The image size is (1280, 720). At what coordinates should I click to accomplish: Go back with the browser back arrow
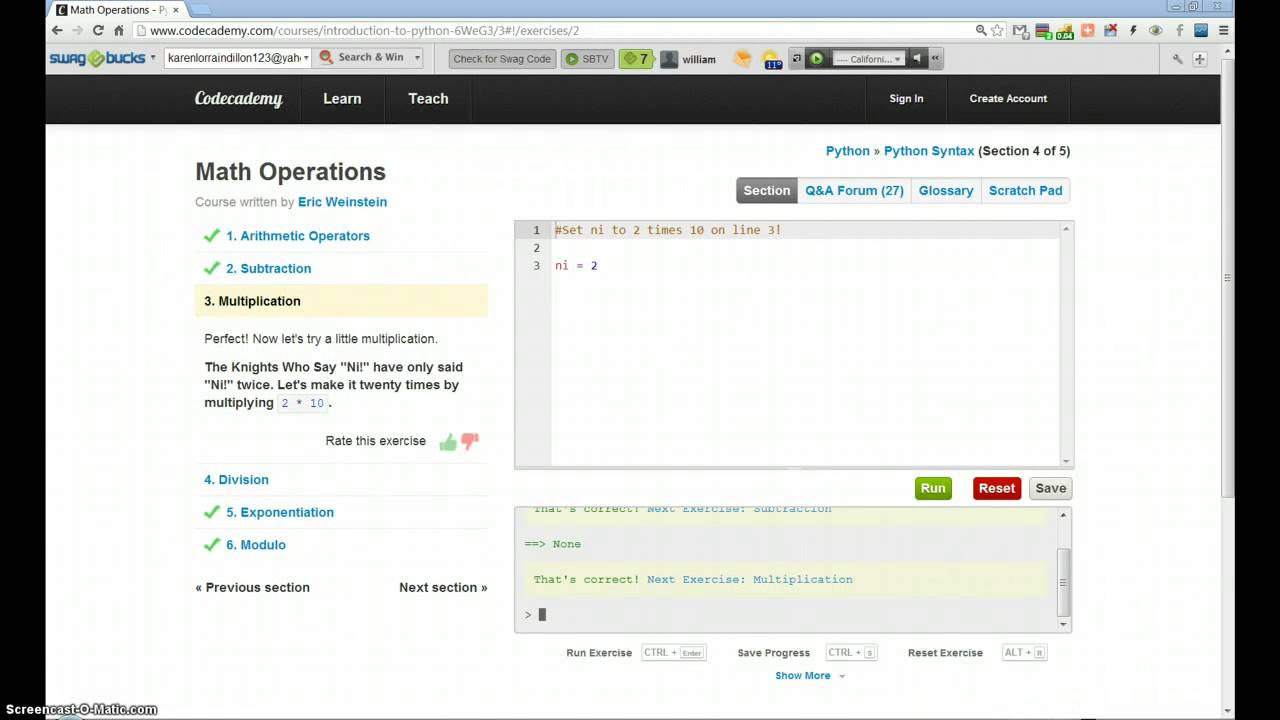[57, 31]
